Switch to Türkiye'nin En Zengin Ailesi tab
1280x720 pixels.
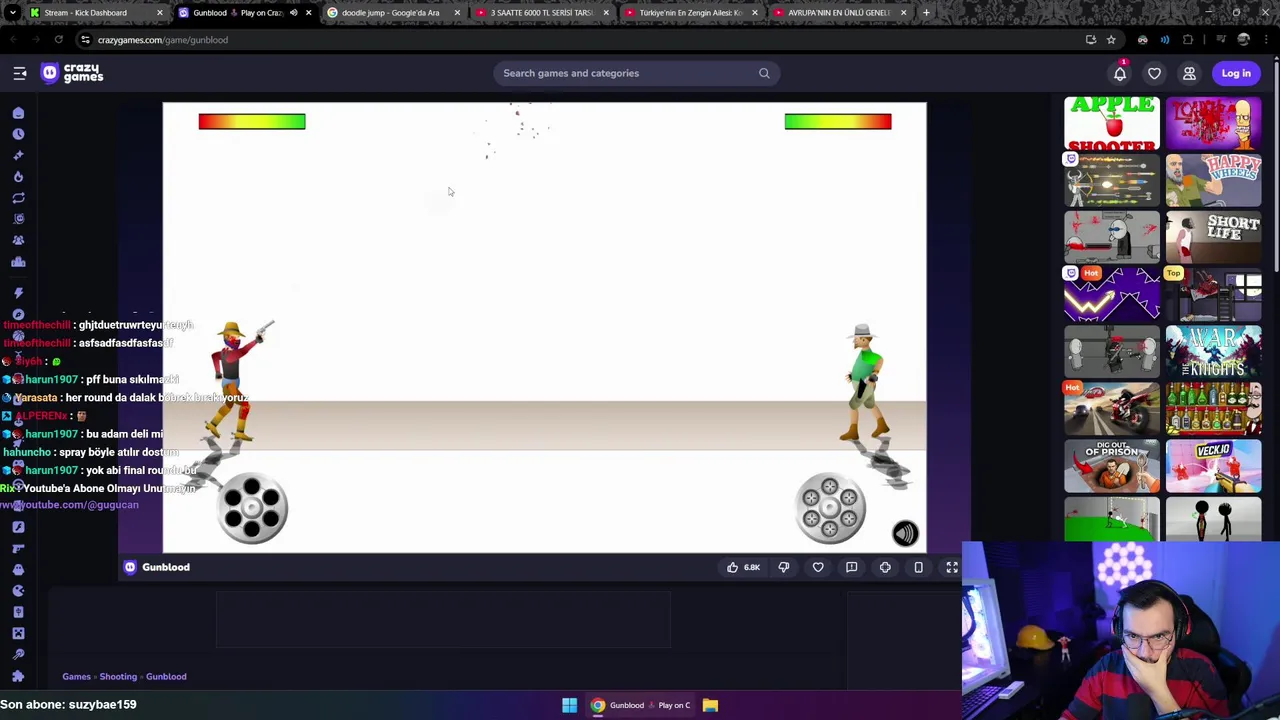[x=689, y=13]
